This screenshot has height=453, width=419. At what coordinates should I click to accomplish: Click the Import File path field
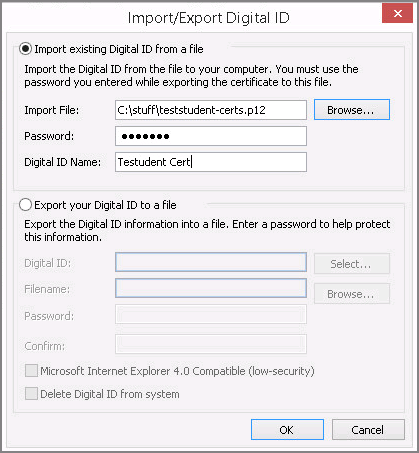pyautogui.click(x=211, y=110)
